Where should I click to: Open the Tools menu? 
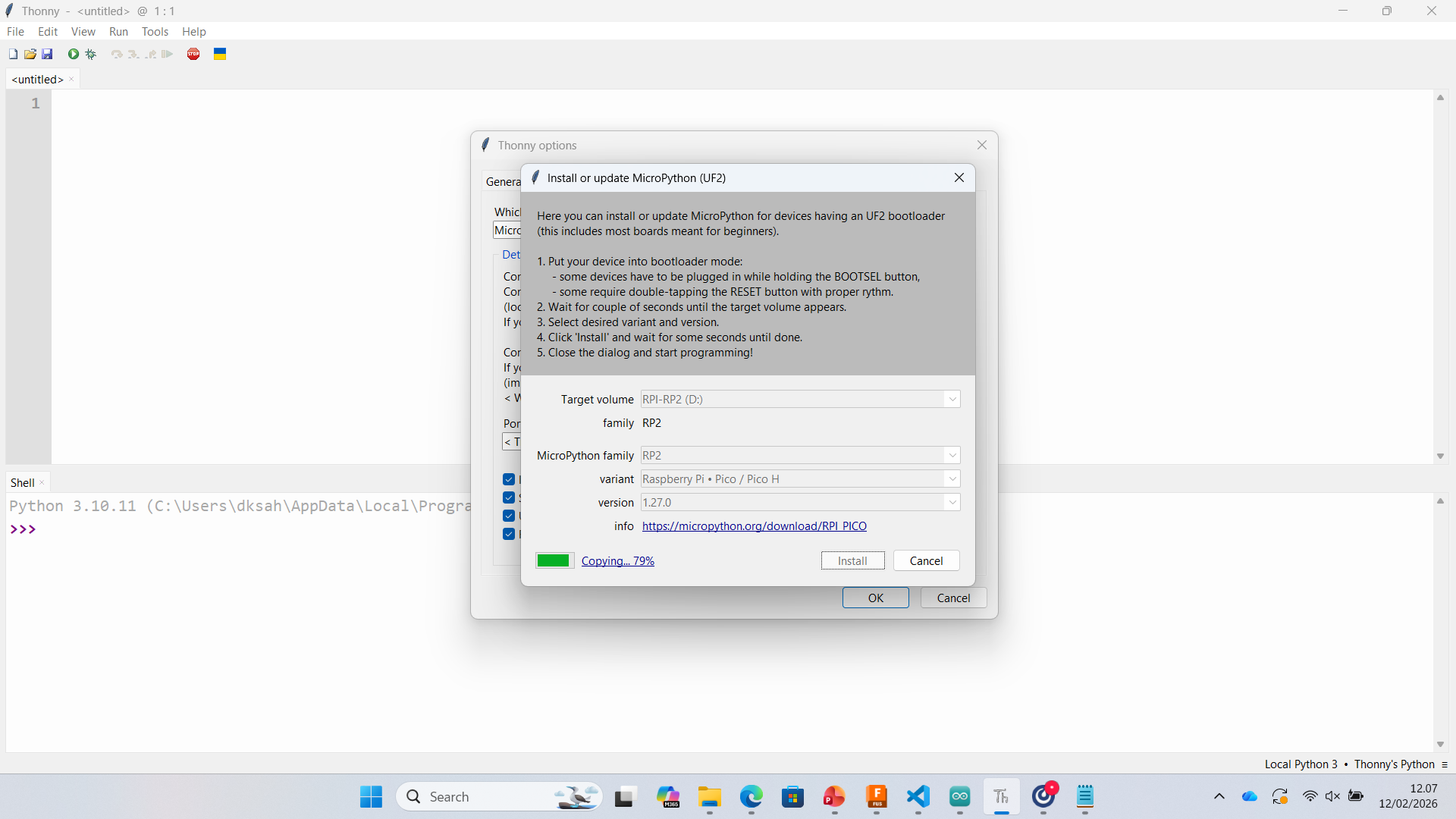point(155,32)
